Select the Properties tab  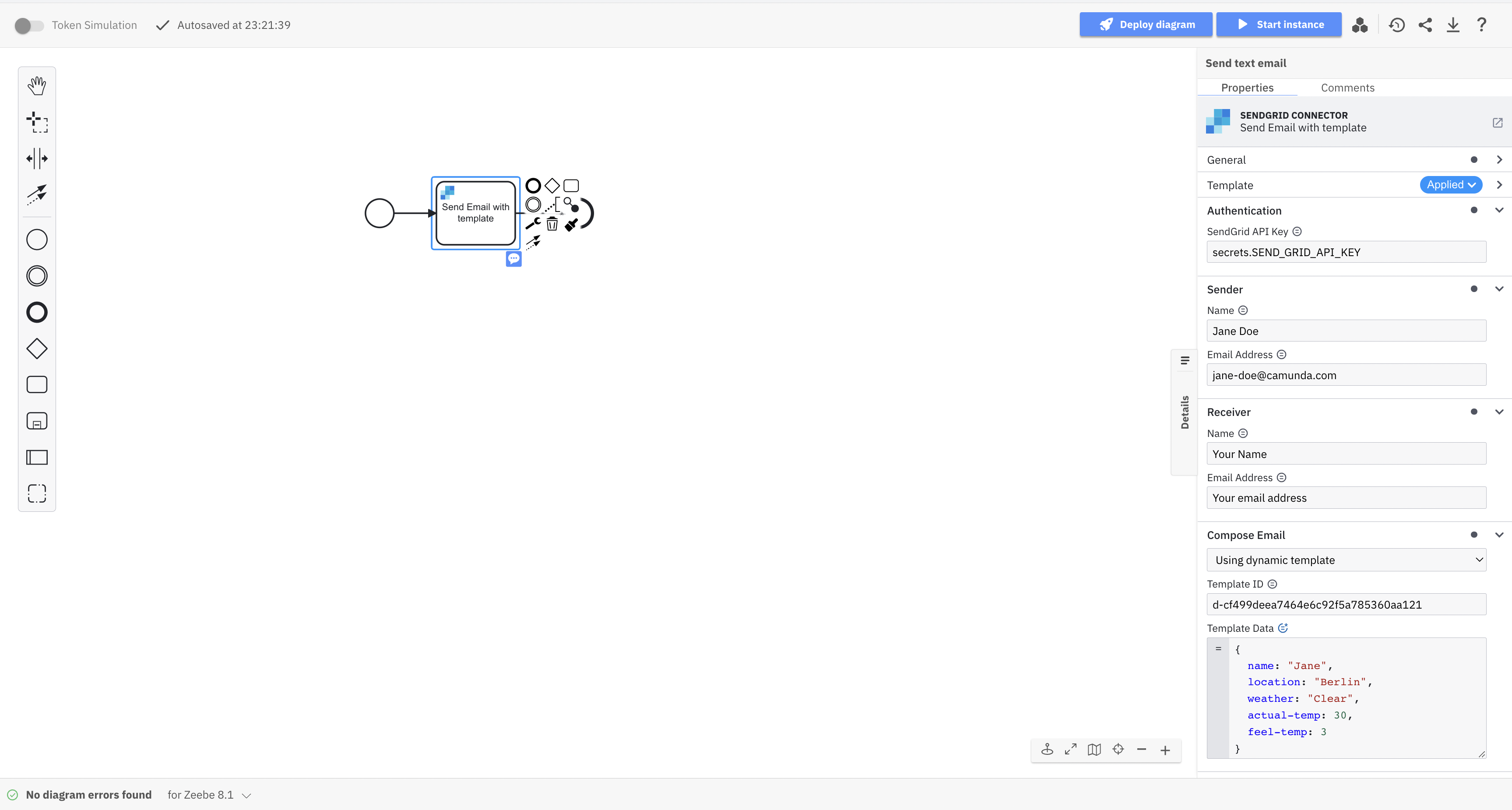tap(1247, 88)
